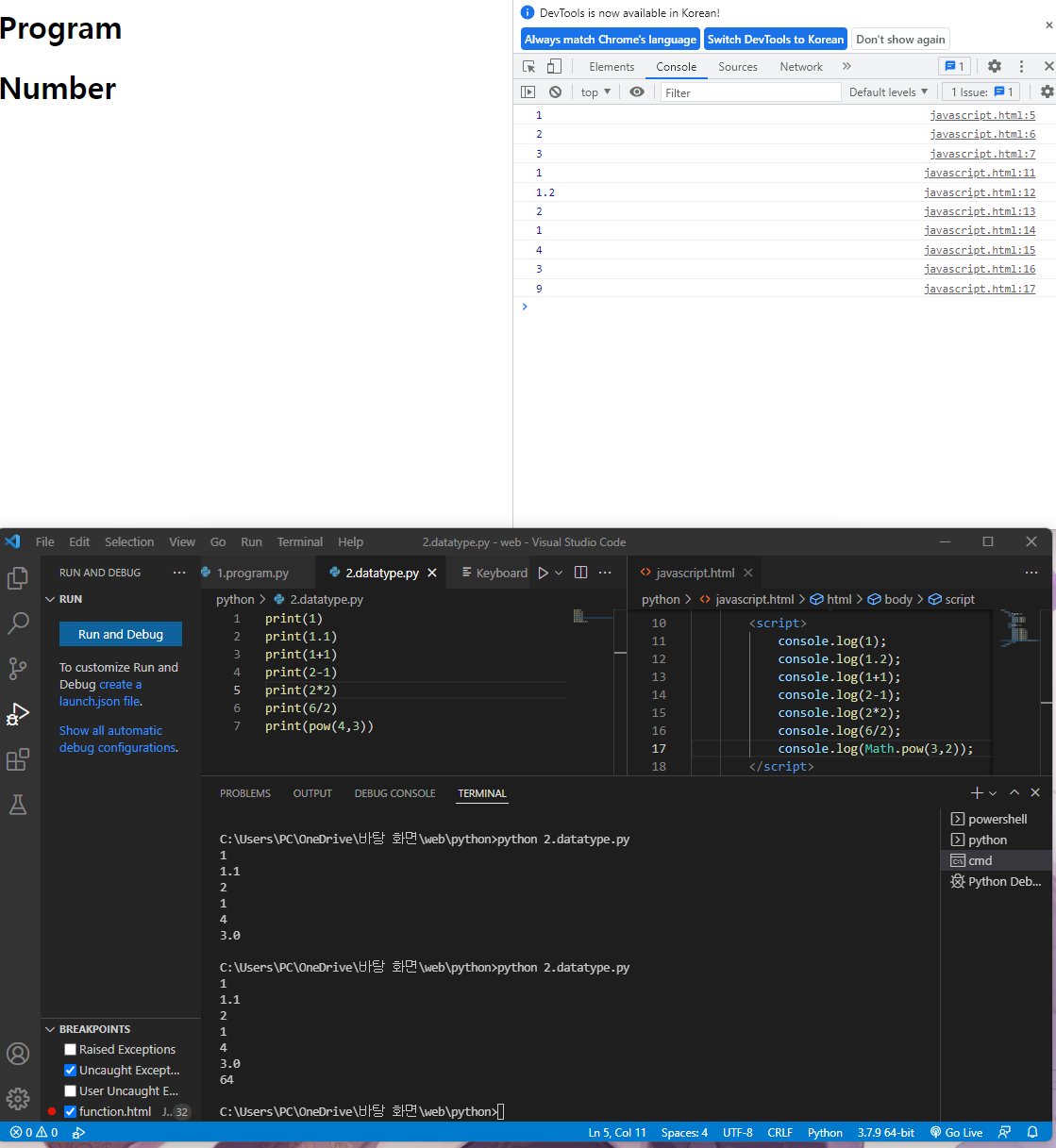Open the errors and warnings status indicator

pos(34,1132)
